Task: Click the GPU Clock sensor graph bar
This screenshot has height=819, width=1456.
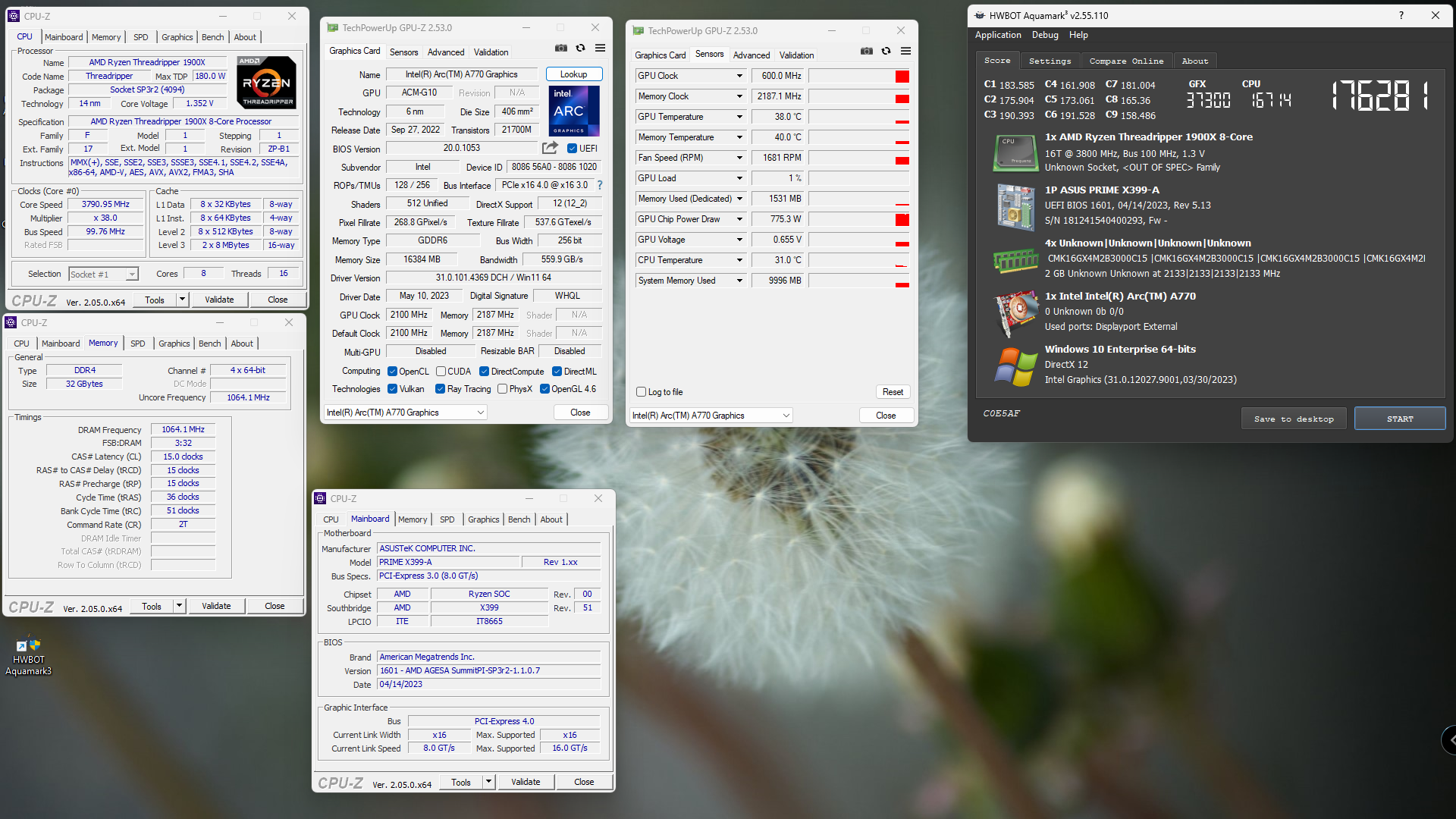Action: pyautogui.click(x=859, y=76)
